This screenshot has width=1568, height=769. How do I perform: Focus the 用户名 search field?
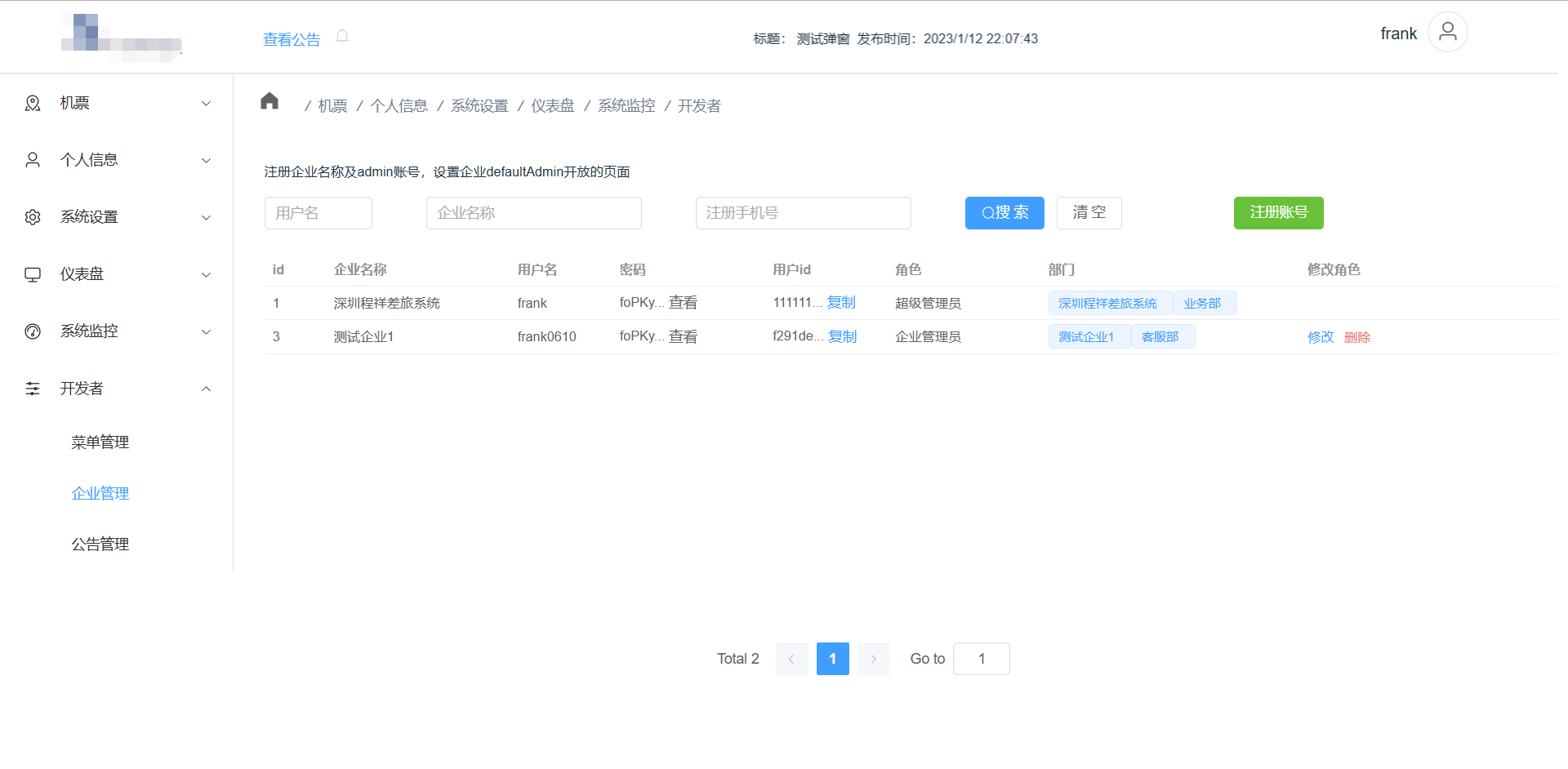click(x=318, y=213)
